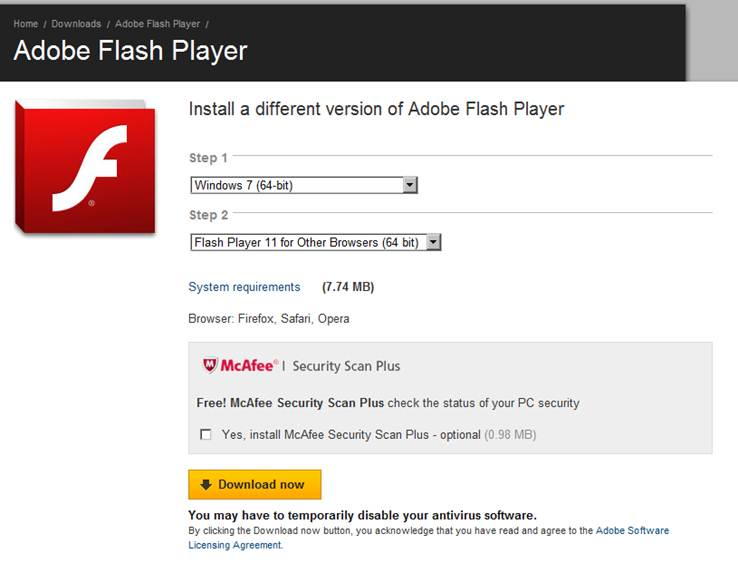Open Adobe Flash Player breadcrumb link
Image resolution: width=738 pixels, height=563 pixels.
coord(158,24)
